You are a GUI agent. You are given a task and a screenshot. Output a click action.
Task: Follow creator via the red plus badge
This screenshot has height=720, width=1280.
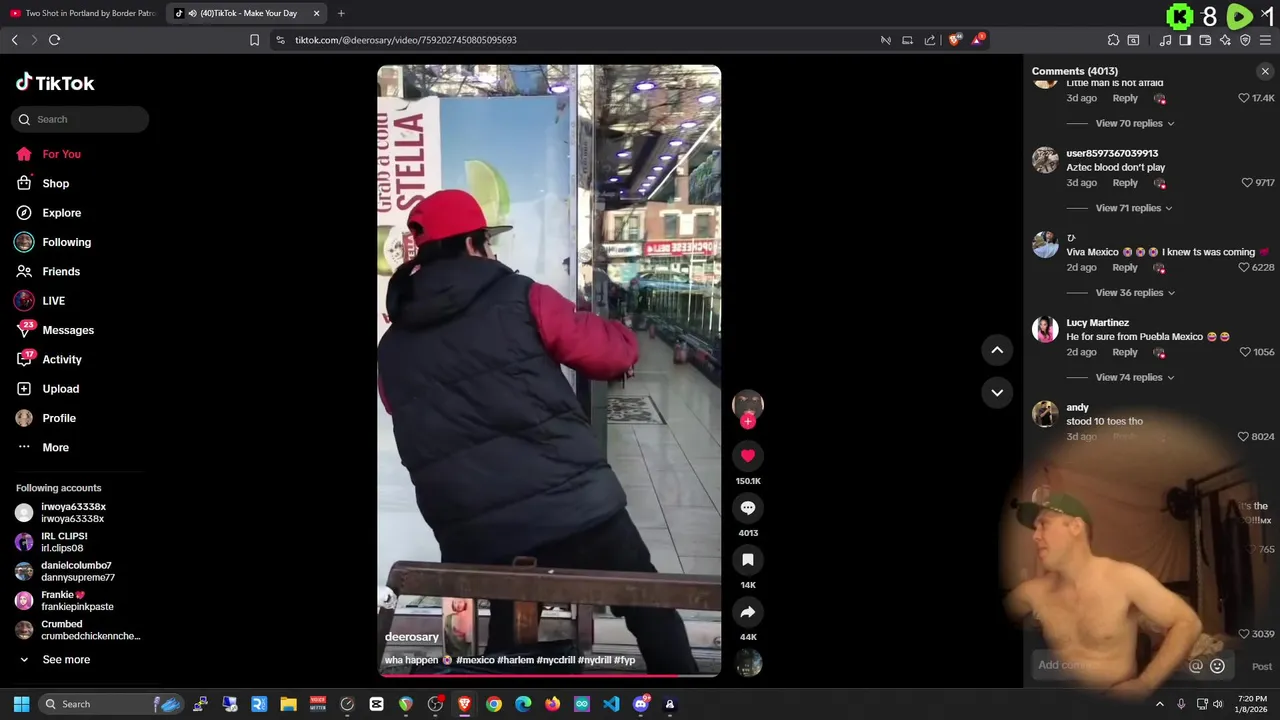tap(747, 421)
